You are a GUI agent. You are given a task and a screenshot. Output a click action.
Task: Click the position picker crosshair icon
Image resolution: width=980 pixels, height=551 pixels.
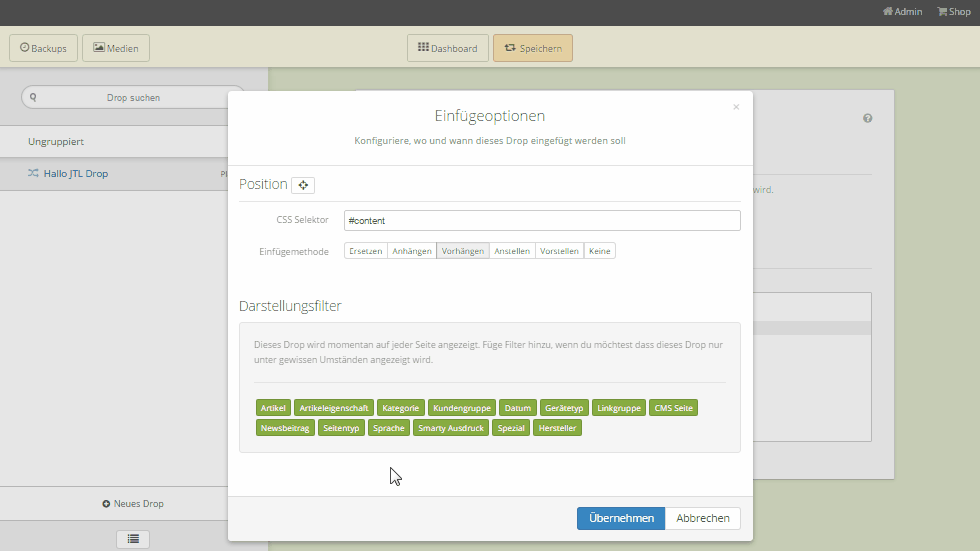click(303, 185)
